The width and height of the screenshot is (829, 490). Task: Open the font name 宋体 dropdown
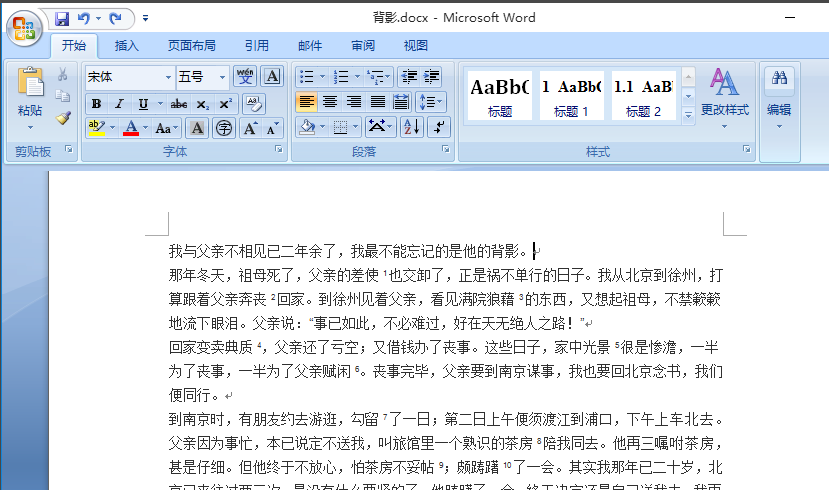[x=168, y=77]
